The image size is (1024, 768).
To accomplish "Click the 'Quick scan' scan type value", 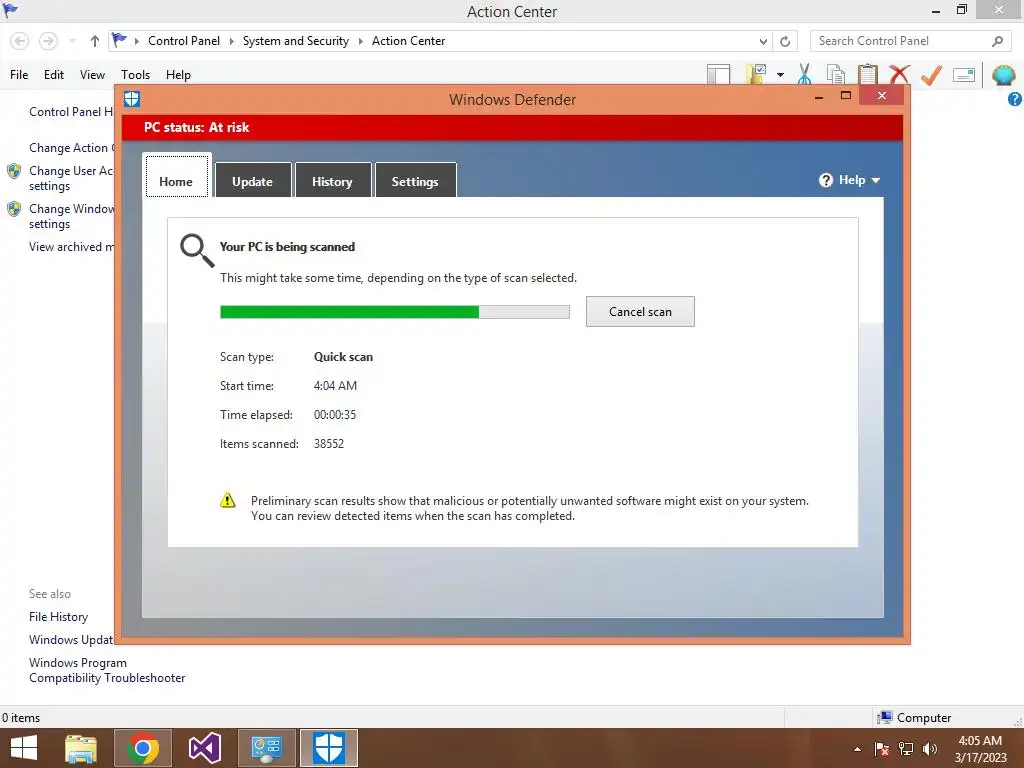I will [344, 357].
